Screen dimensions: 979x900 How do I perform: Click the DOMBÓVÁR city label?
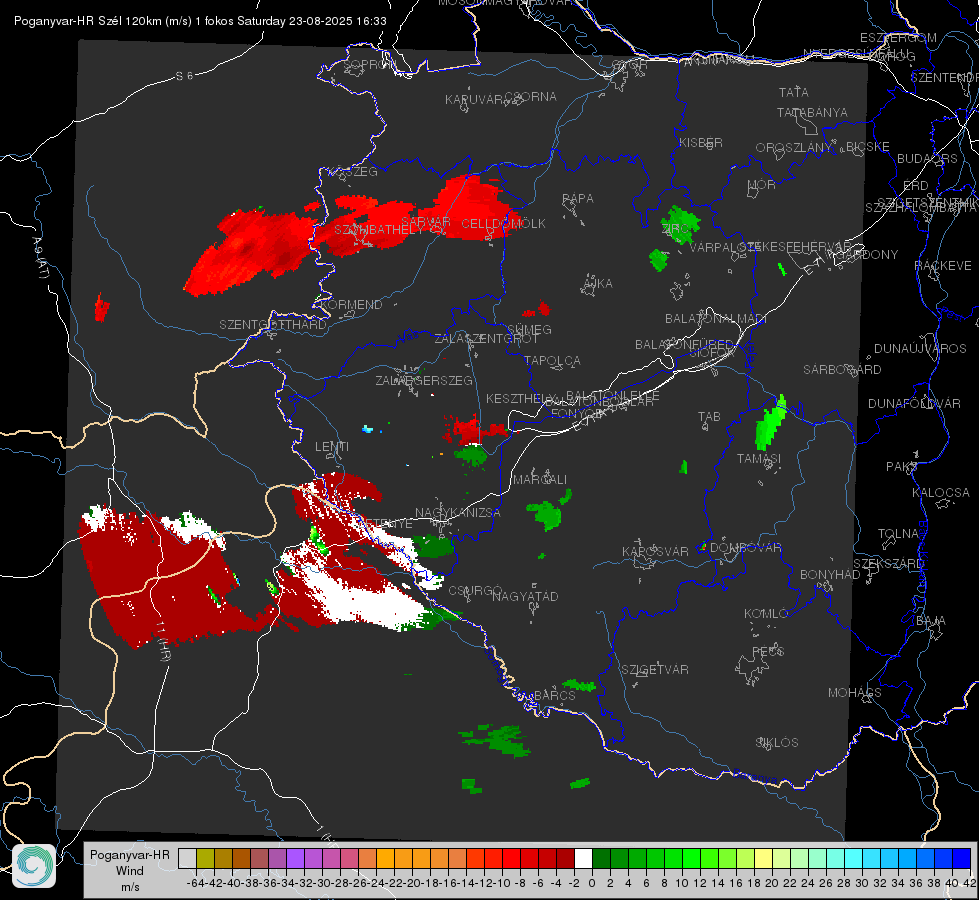click(x=745, y=548)
